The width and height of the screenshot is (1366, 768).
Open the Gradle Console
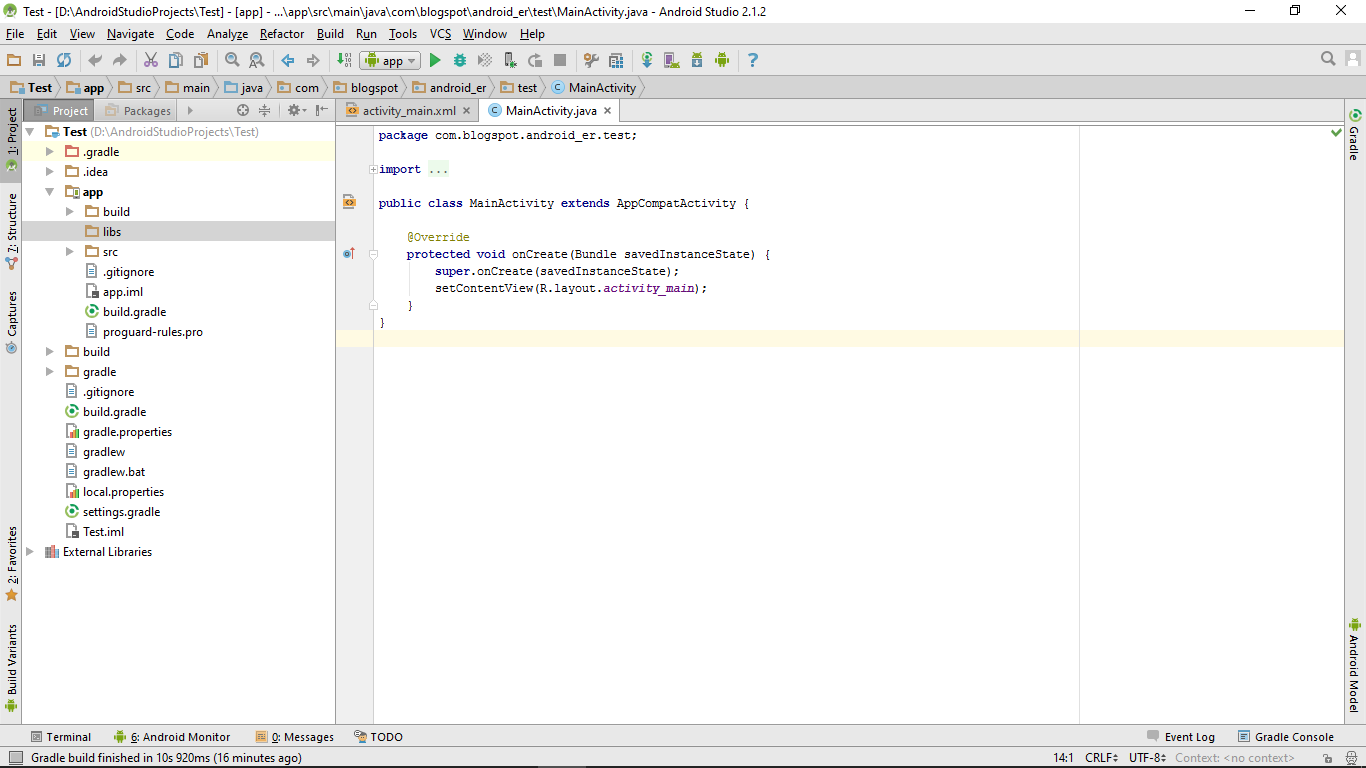click(1285, 737)
